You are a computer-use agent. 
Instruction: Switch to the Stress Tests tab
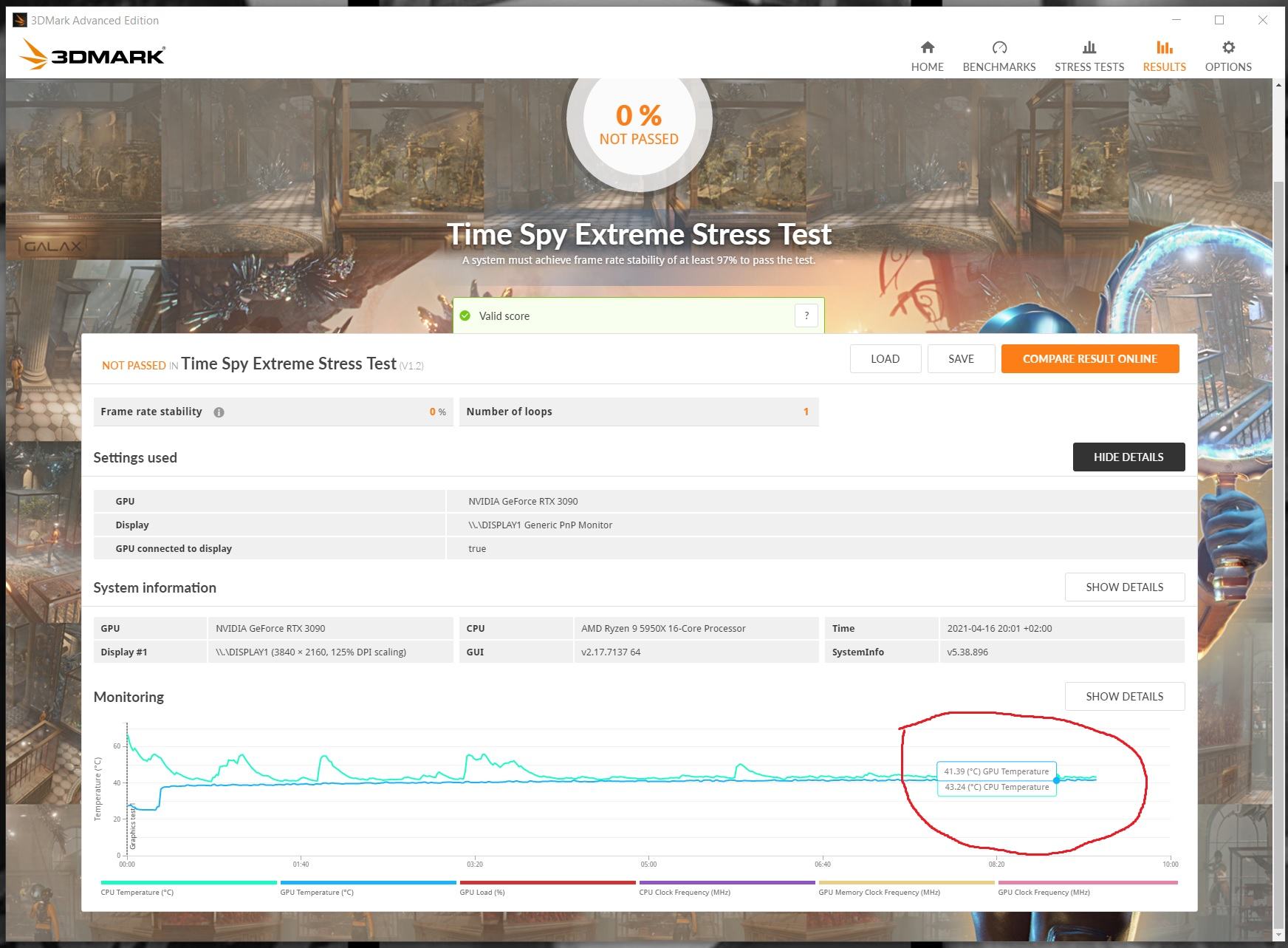point(1089,56)
